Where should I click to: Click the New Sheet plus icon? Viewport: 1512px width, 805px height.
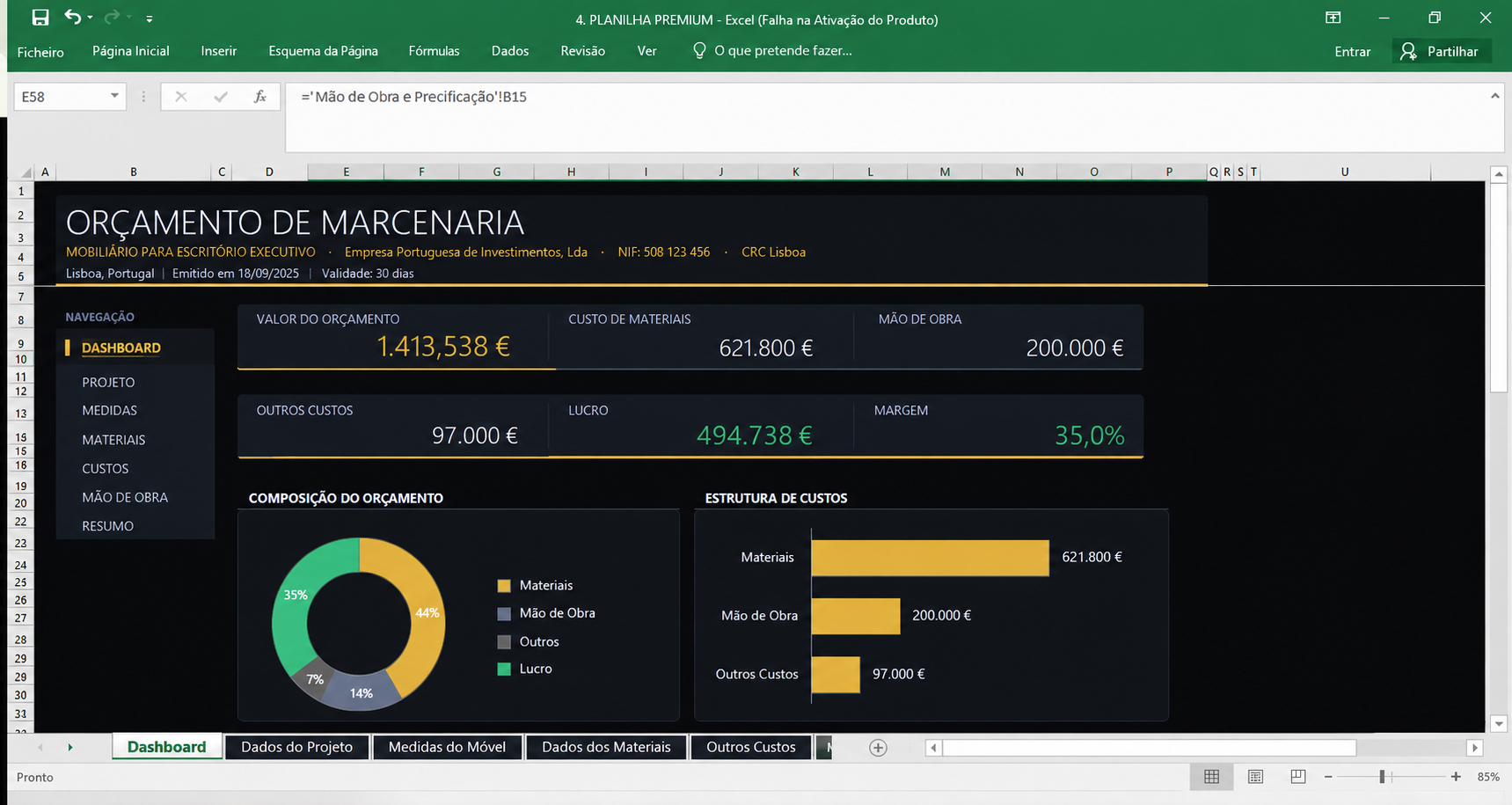(x=878, y=748)
